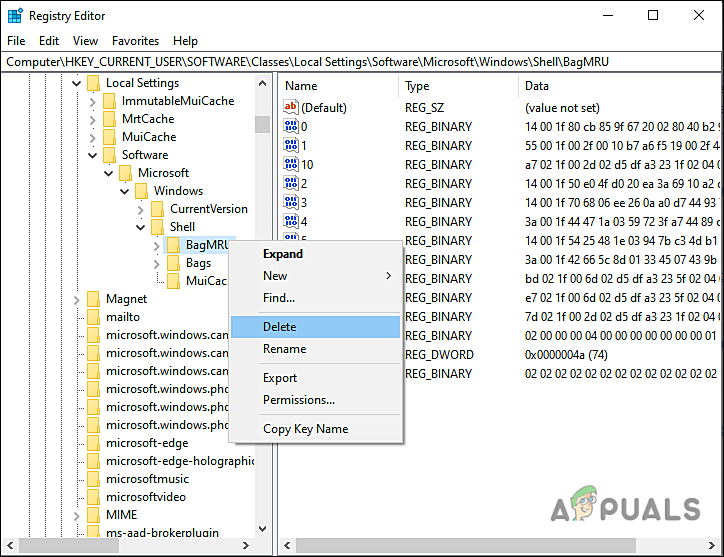The width and height of the screenshot is (724, 557).
Task: Expand the Bags node arrow
Action: point(157,264)
